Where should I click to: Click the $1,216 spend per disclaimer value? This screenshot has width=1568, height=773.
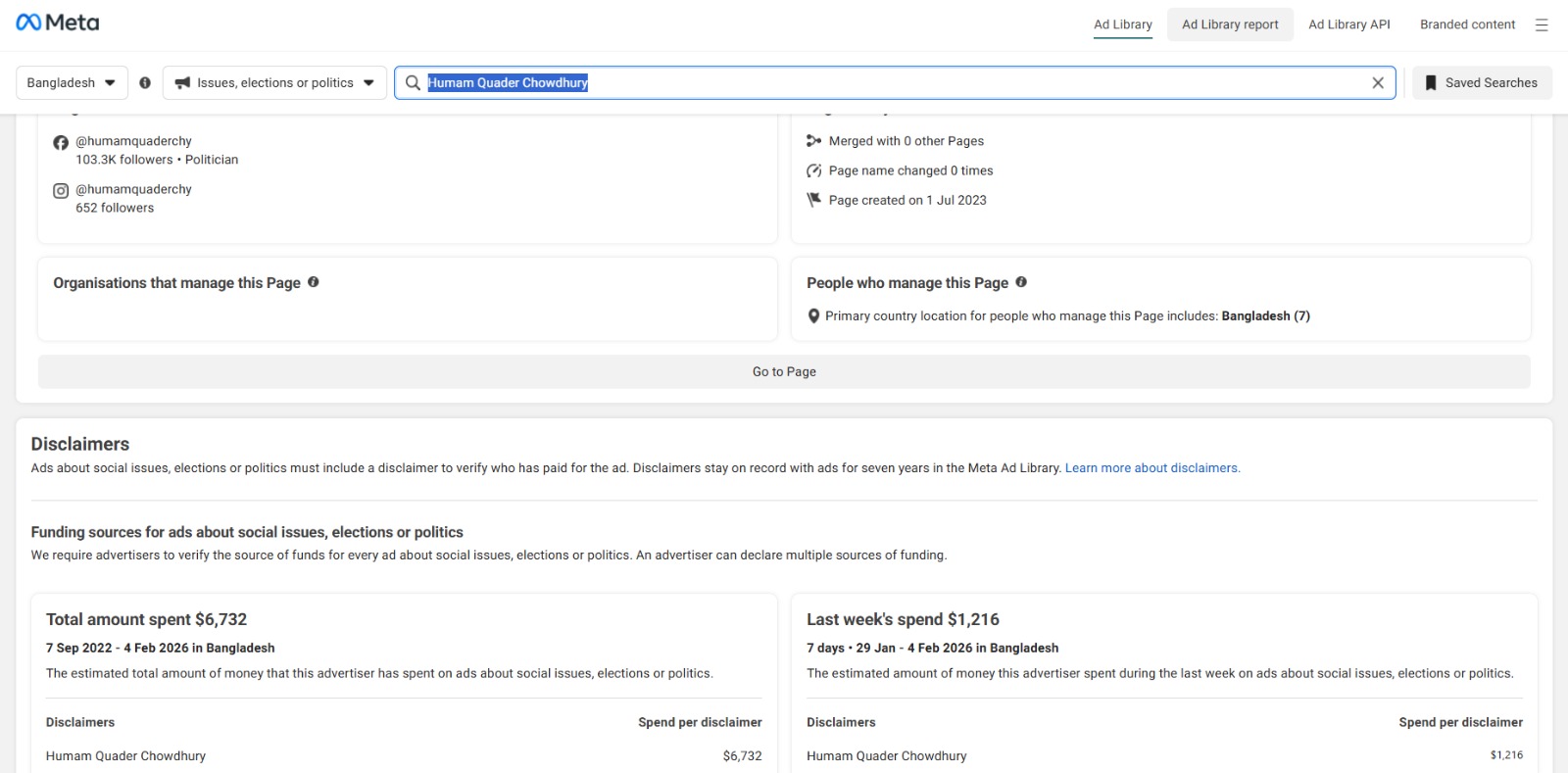(x=1507, y=755)
